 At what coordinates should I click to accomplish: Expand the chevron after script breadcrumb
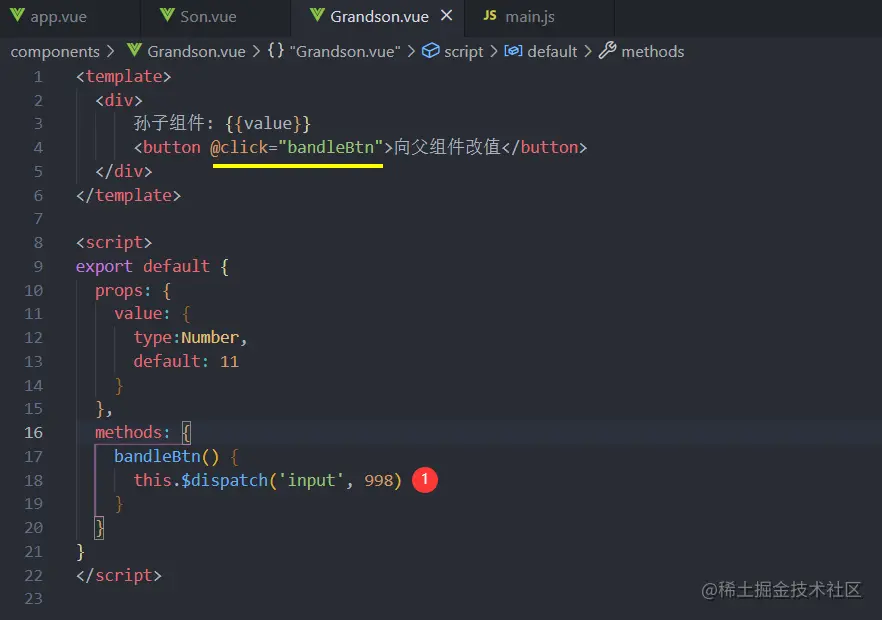point(493,52)
